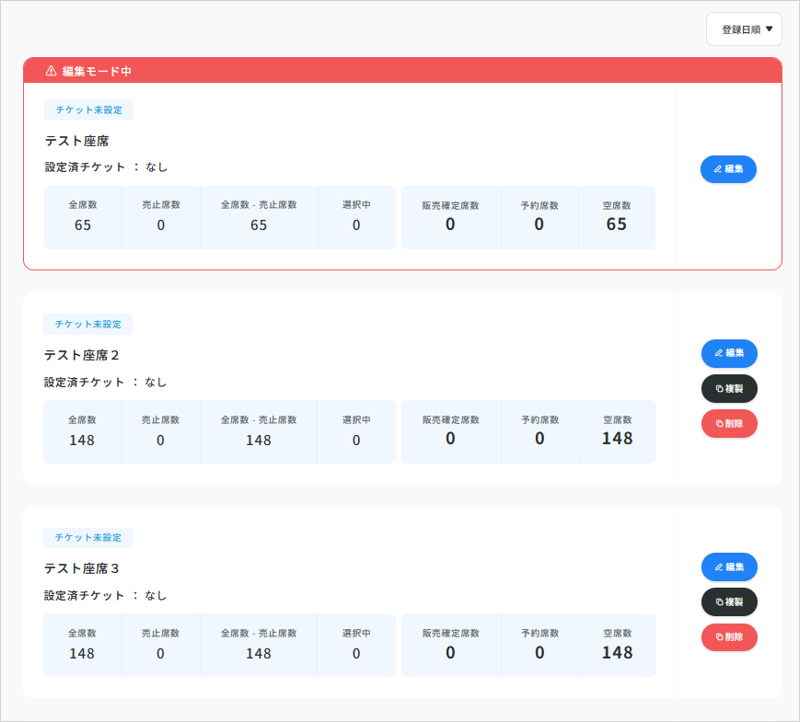Select チケット未設定 badge above テスト座席２
The image size is (800, 722).
coord(88,324)
